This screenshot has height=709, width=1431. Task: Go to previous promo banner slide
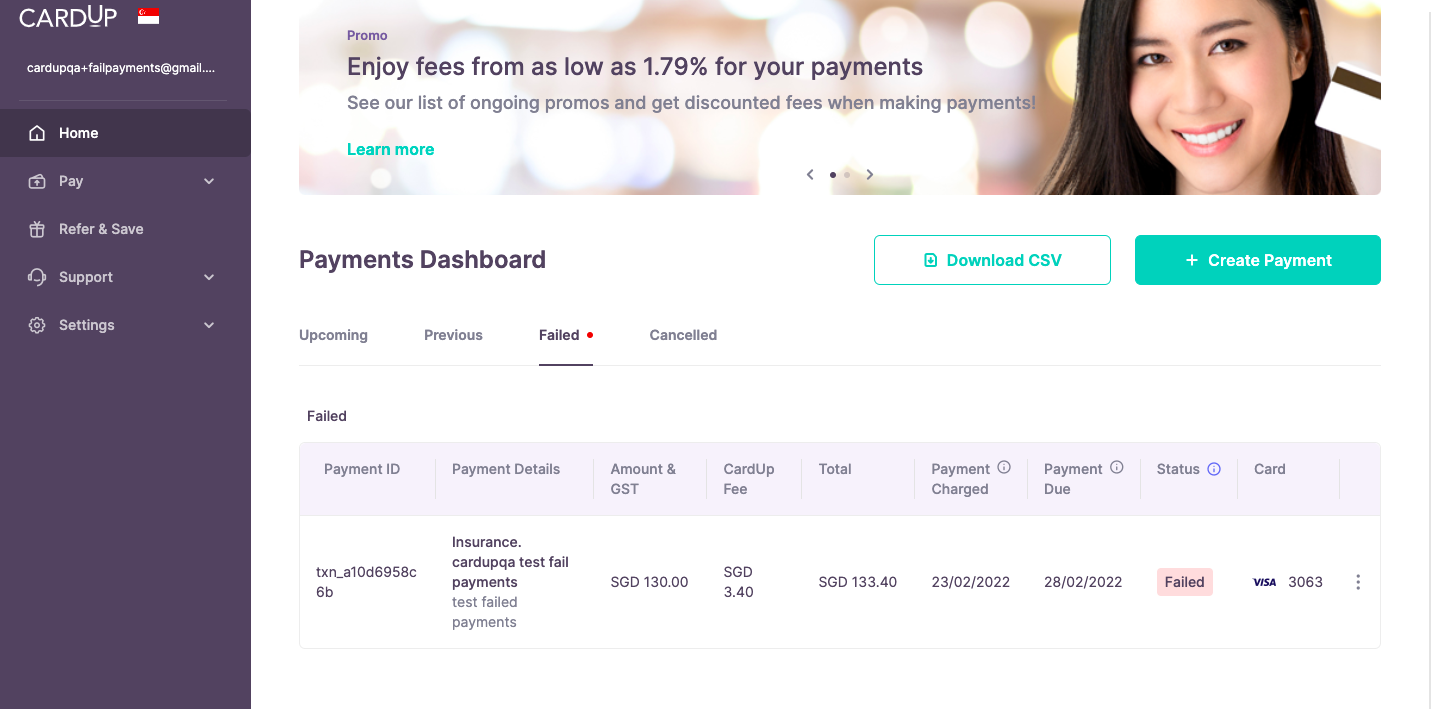[810, 174]
